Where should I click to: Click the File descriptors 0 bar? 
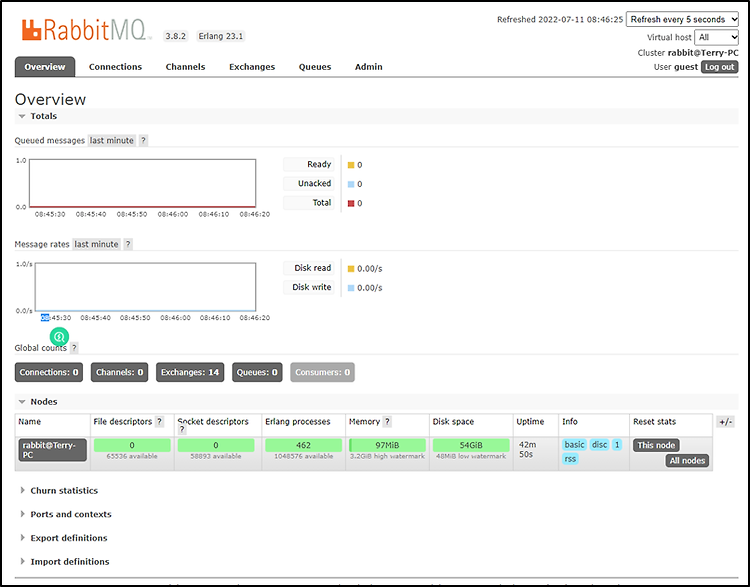click(x=132, y=445)
